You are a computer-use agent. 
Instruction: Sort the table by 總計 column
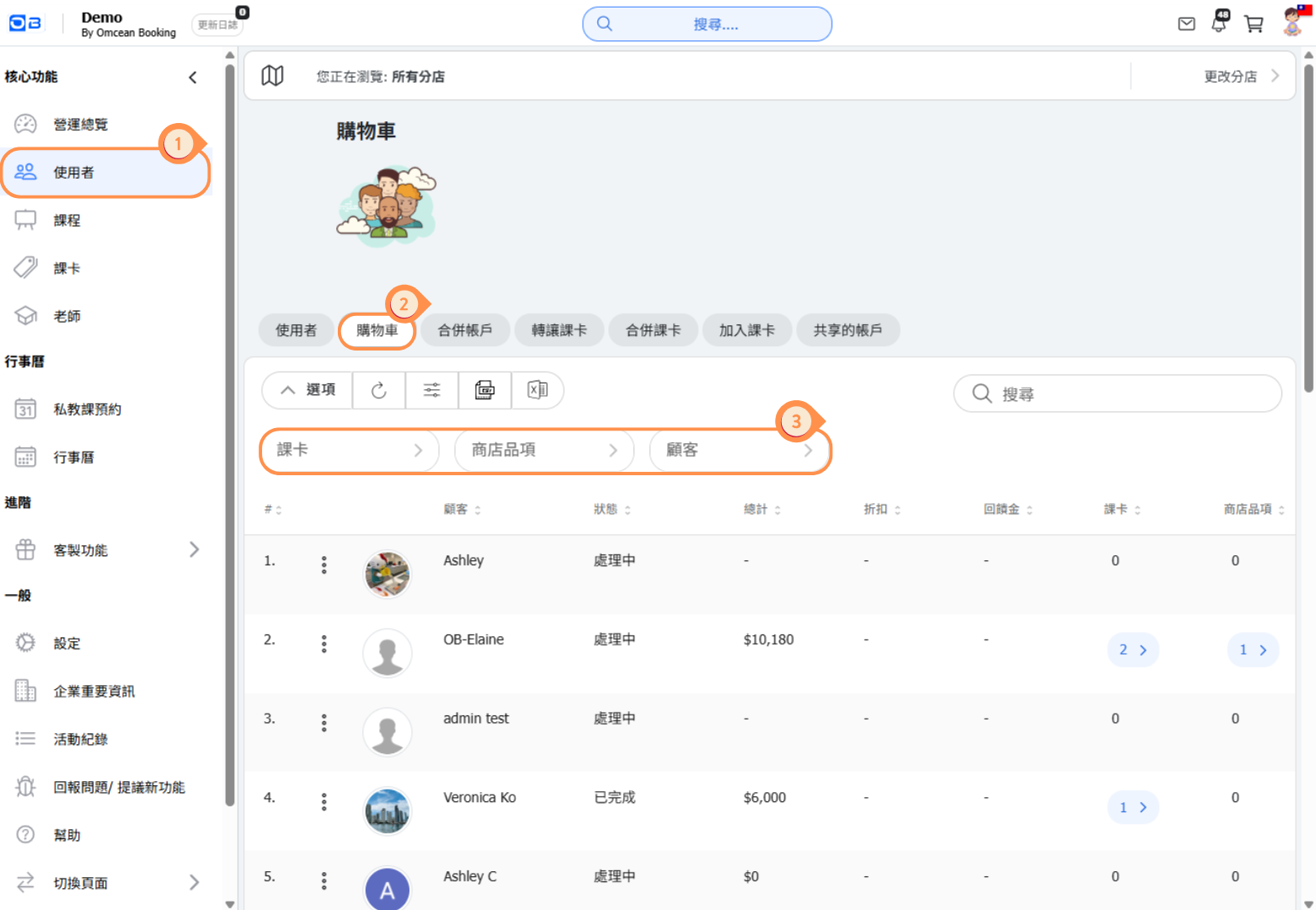tap(762, 510)
